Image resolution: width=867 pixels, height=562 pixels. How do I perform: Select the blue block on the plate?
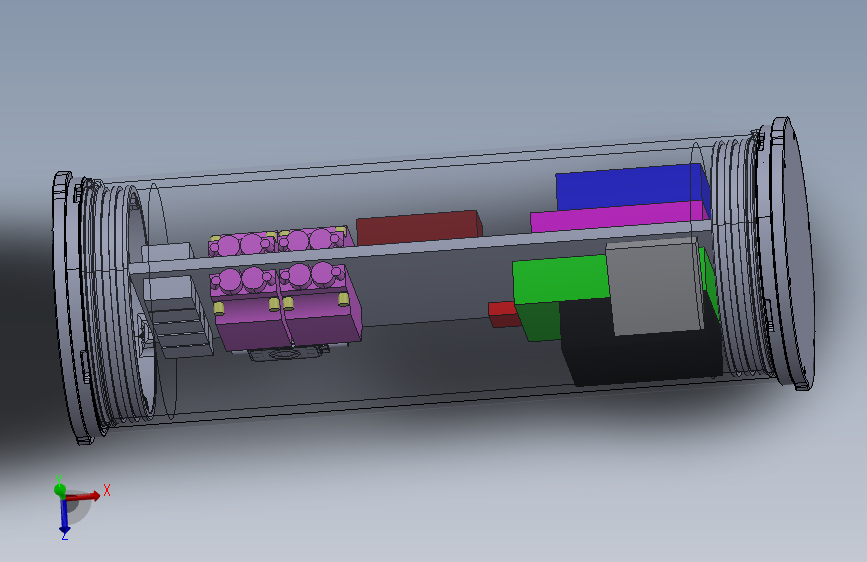[630, 187]
